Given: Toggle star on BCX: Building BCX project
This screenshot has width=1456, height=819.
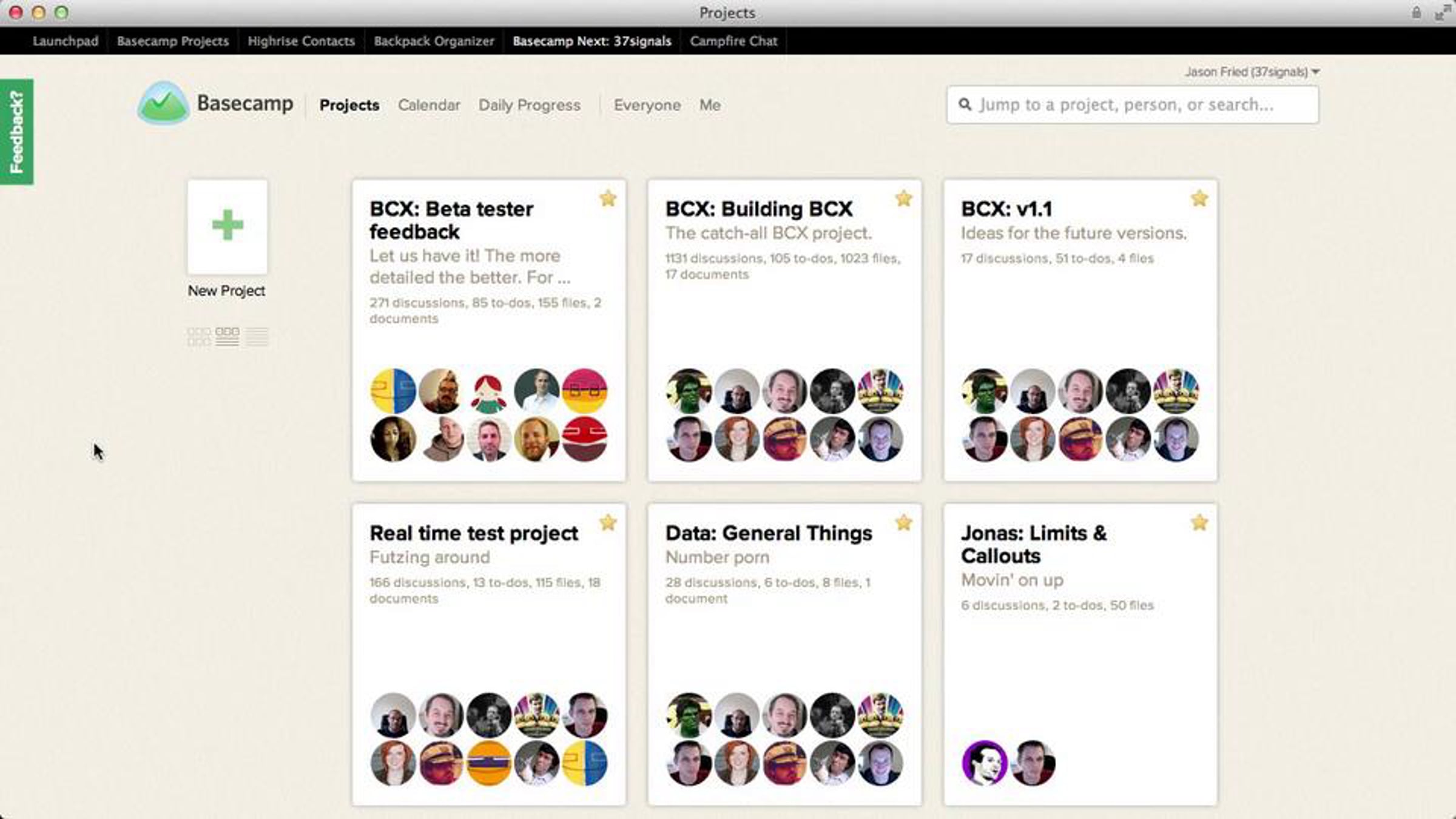Looking at the screenshot, I should 903,198.
